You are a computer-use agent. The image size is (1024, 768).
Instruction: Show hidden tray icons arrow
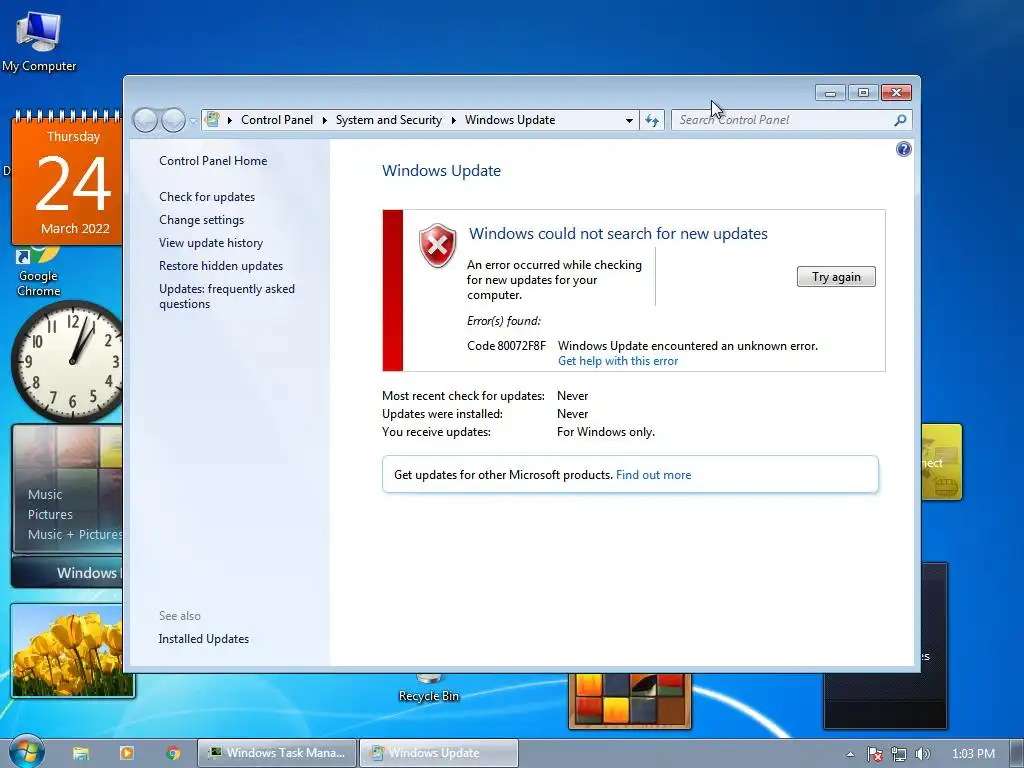coord(850,754)
